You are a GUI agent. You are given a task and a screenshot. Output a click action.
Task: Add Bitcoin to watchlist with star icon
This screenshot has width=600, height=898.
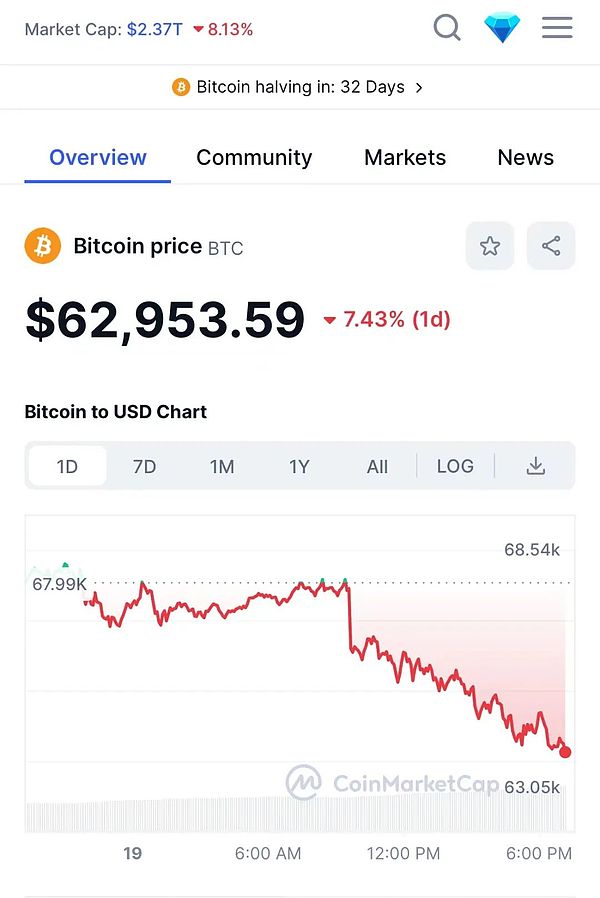(x=490, y=246)
